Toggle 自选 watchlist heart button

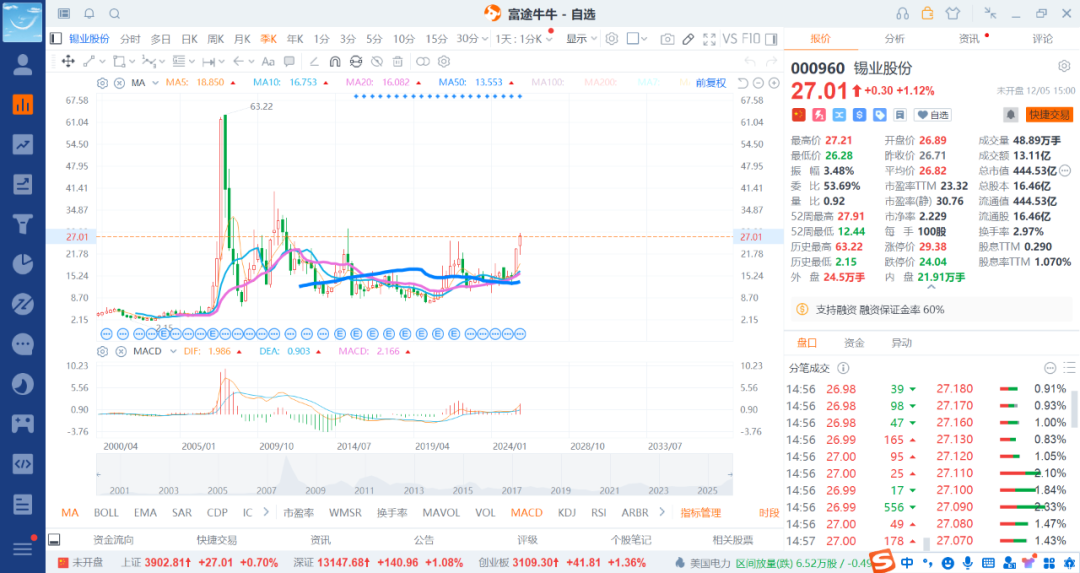click(934, 115)
